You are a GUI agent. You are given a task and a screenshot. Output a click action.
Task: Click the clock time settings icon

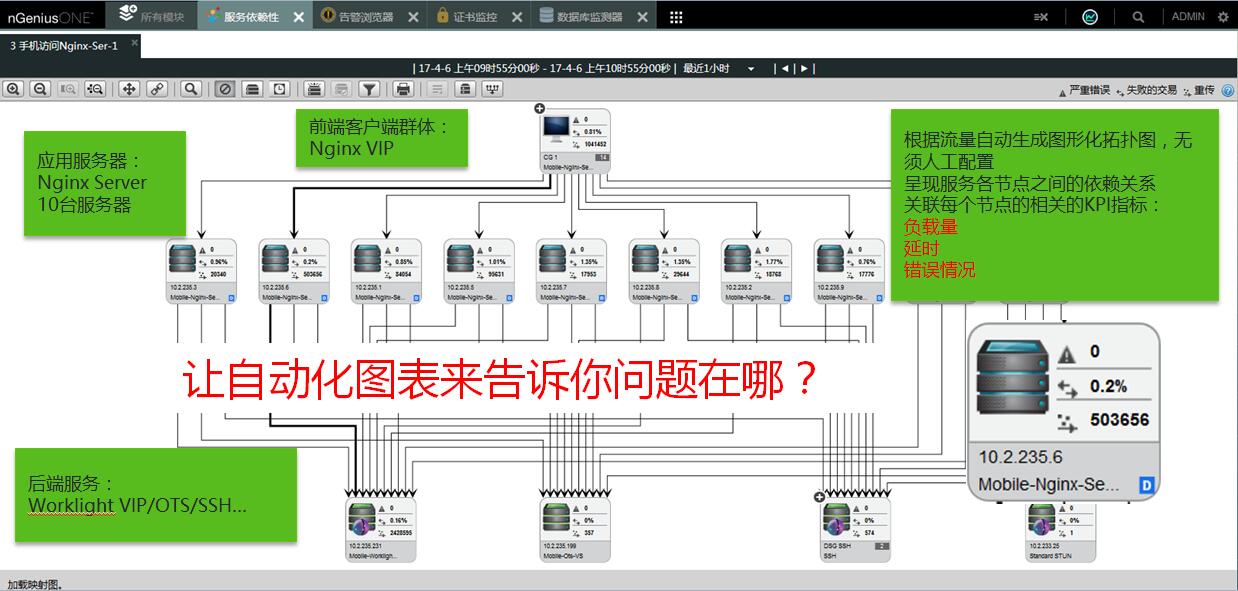pos(280,89)
